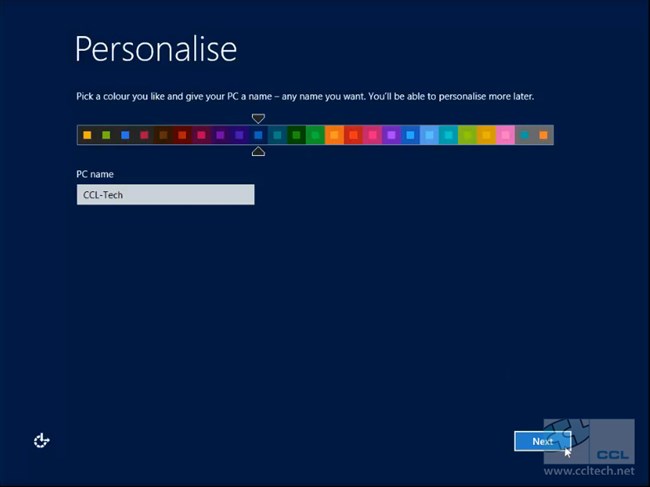Click the Next button
Image resolution: width=650 pixels, height=487 pixels.
pos(543,441)
